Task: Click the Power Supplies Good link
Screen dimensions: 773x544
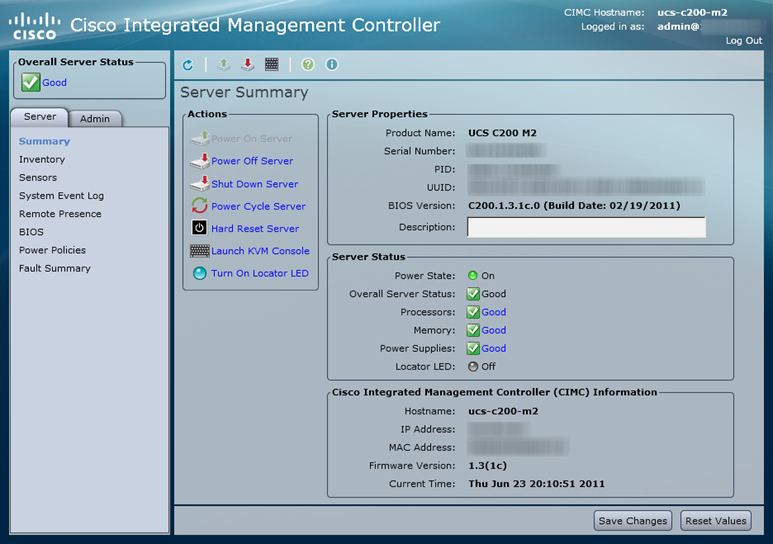Action: pyautogui.click(x=493, y=348)
